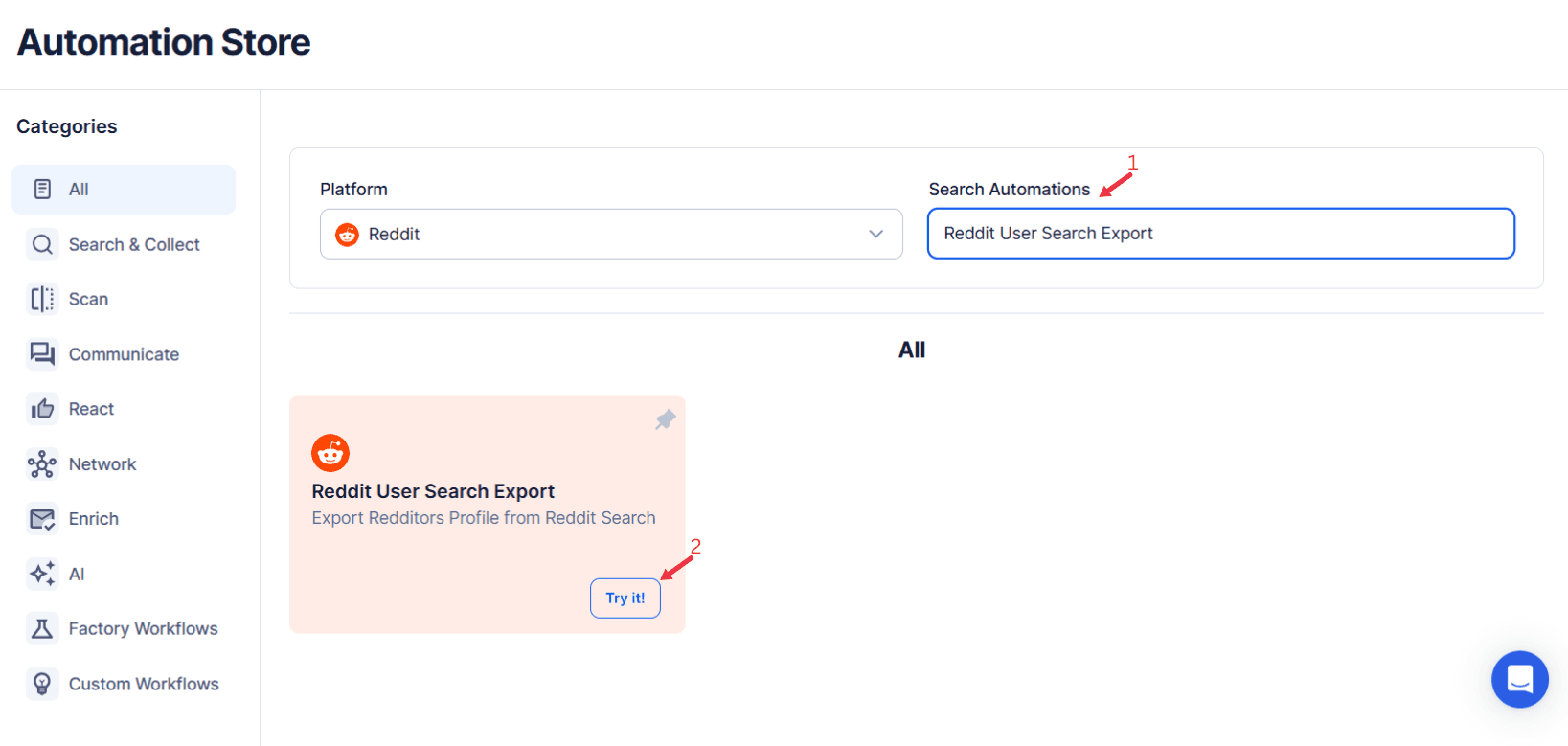Click the Try it! button
Image resolution: width=1568 pixels, height=746 pixels.
pyautogui.click(x=625, y=598)
